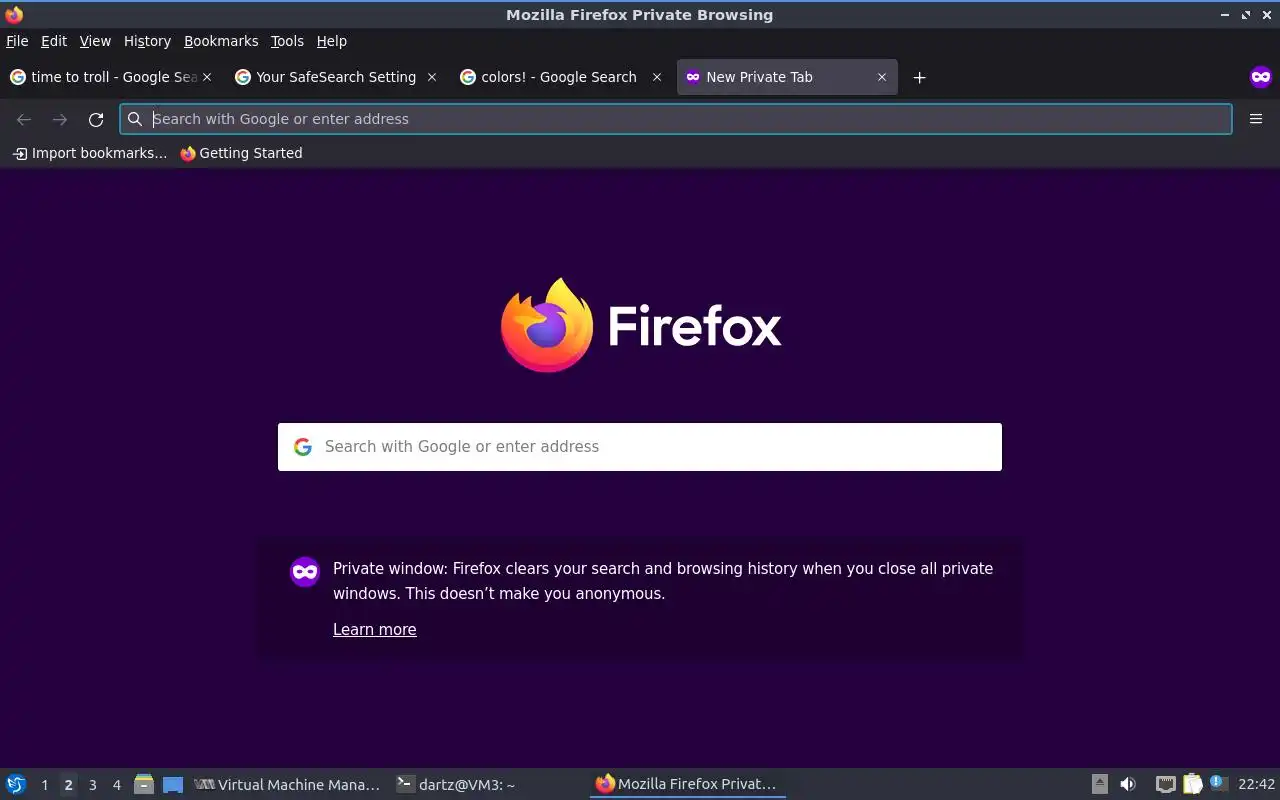Reload the current page

click(x=96, y=119)
